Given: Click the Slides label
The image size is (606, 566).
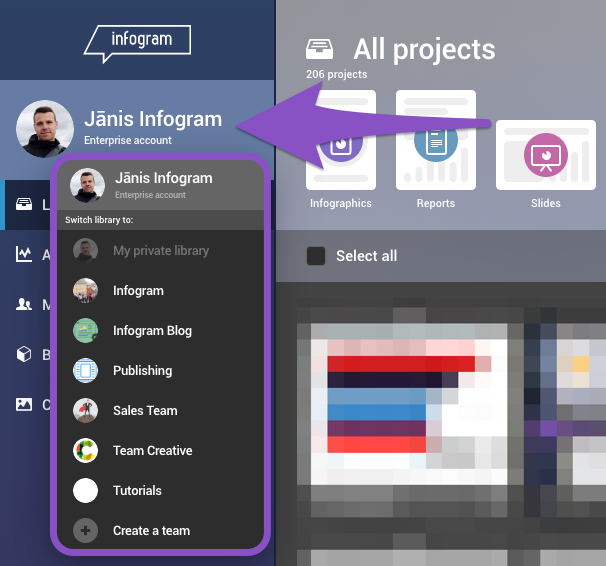Looking at the screenshot, I should (546, 203).
